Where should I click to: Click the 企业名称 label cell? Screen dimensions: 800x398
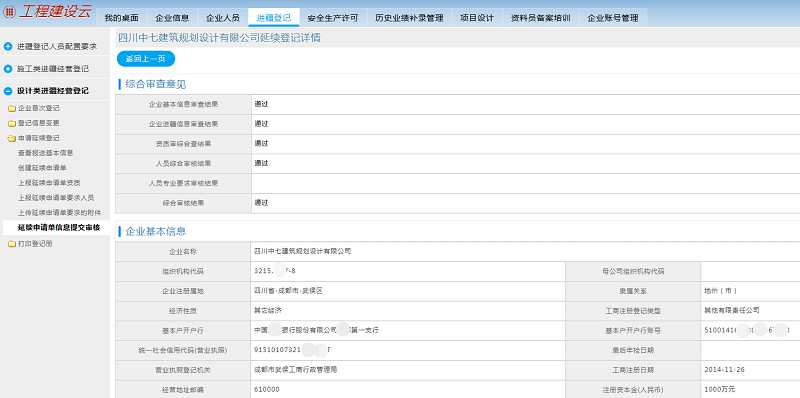[184, 252]
